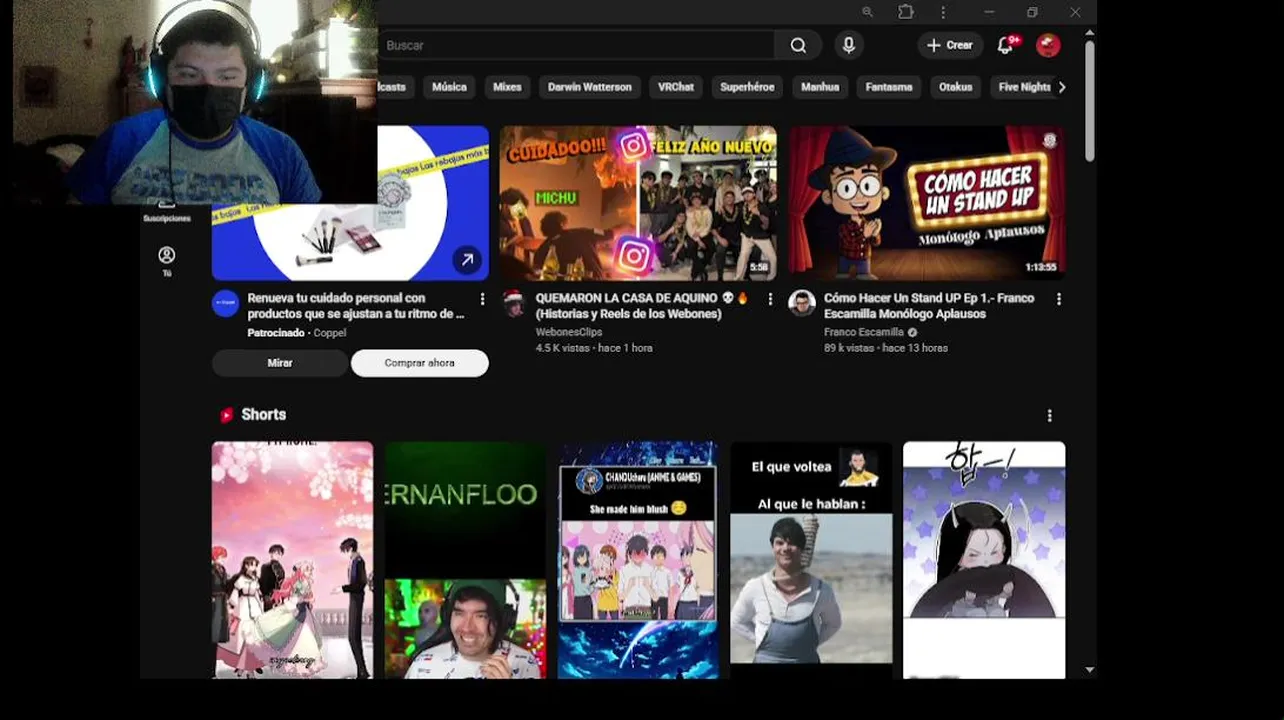Open the ERNANFLOO short

tap(465, 560)
